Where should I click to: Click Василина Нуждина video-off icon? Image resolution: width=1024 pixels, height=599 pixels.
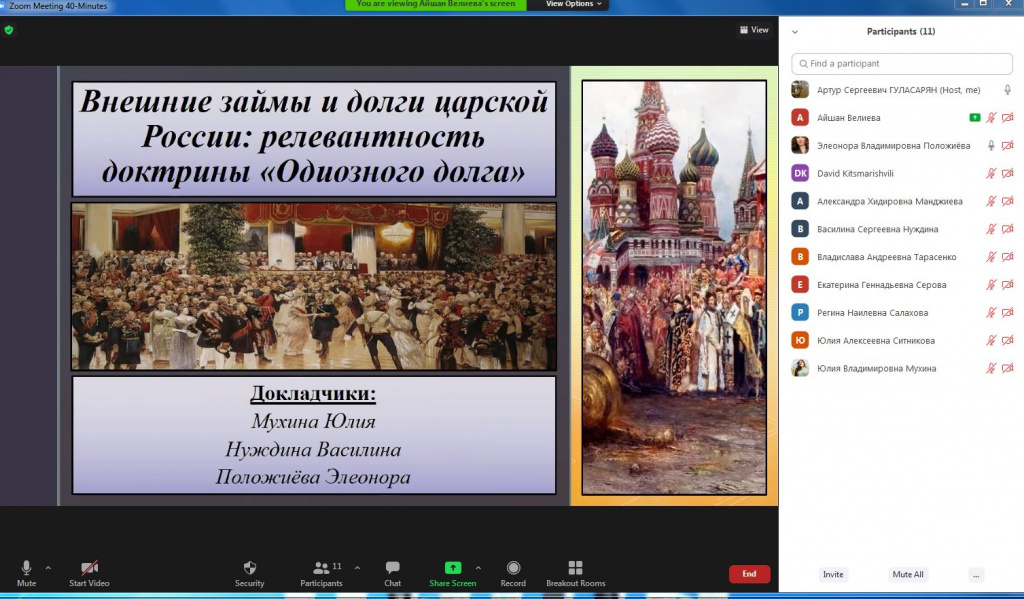pyautogui.click(x=1008, y=229)
